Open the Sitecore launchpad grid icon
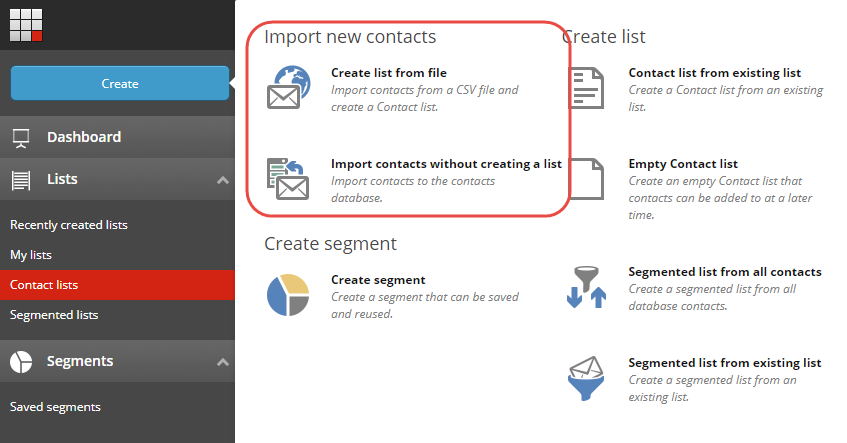Screen dimensions: 847x443 (x=26, y=25)
